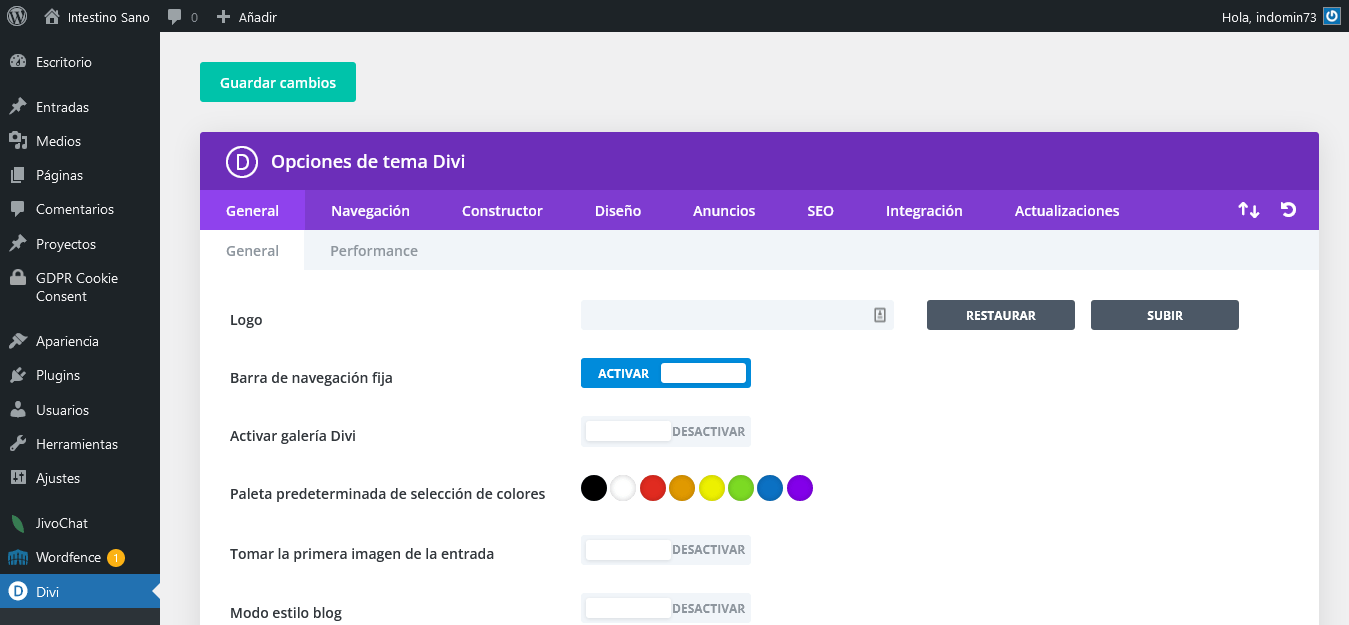Click the Guardar cambios button
1349x625 pixels.
[x=278, y=82]
